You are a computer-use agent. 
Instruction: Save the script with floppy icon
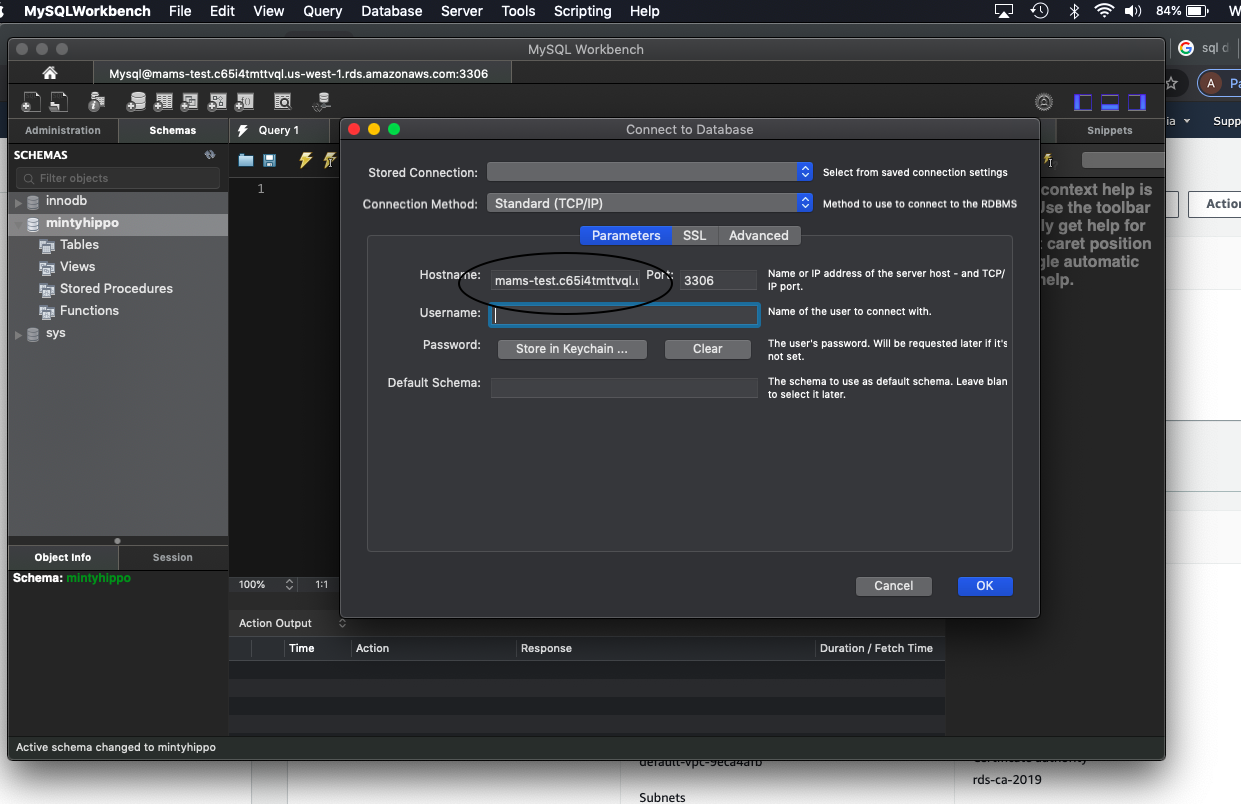[x=270, y=160]
